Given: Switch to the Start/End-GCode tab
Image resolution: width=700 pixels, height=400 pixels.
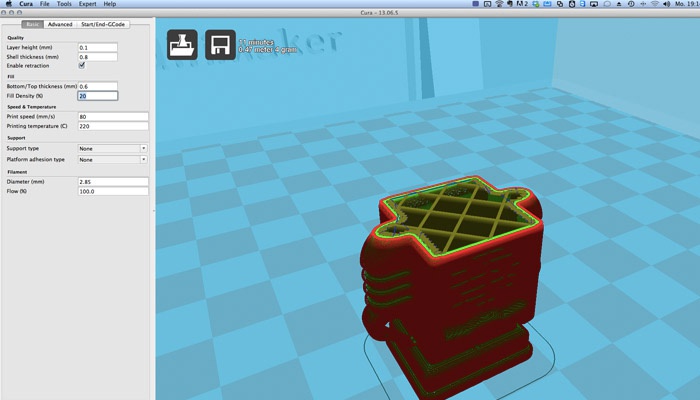Looking at the screenshot, I should tap(103, 24).
